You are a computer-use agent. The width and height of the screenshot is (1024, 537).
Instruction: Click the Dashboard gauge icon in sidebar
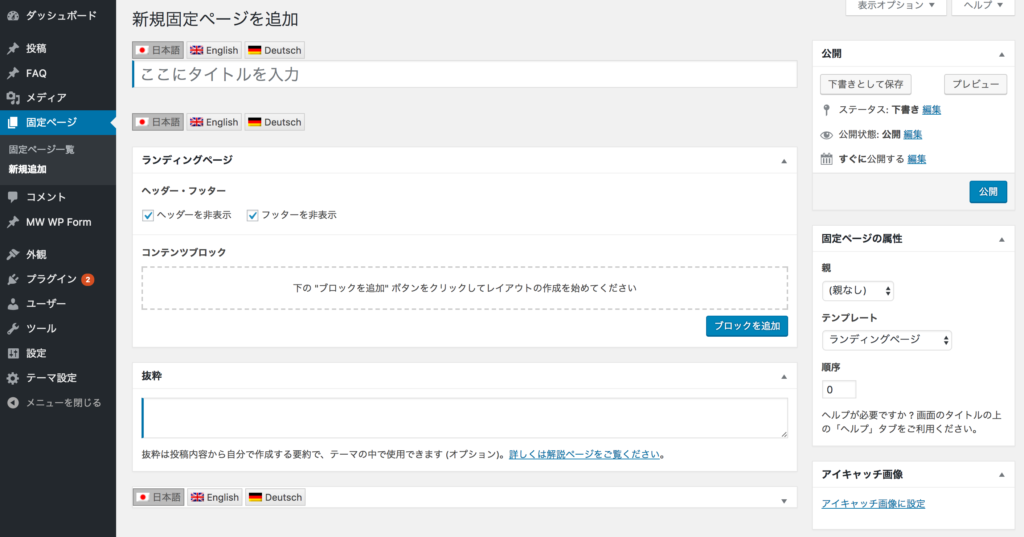(13, 16)
